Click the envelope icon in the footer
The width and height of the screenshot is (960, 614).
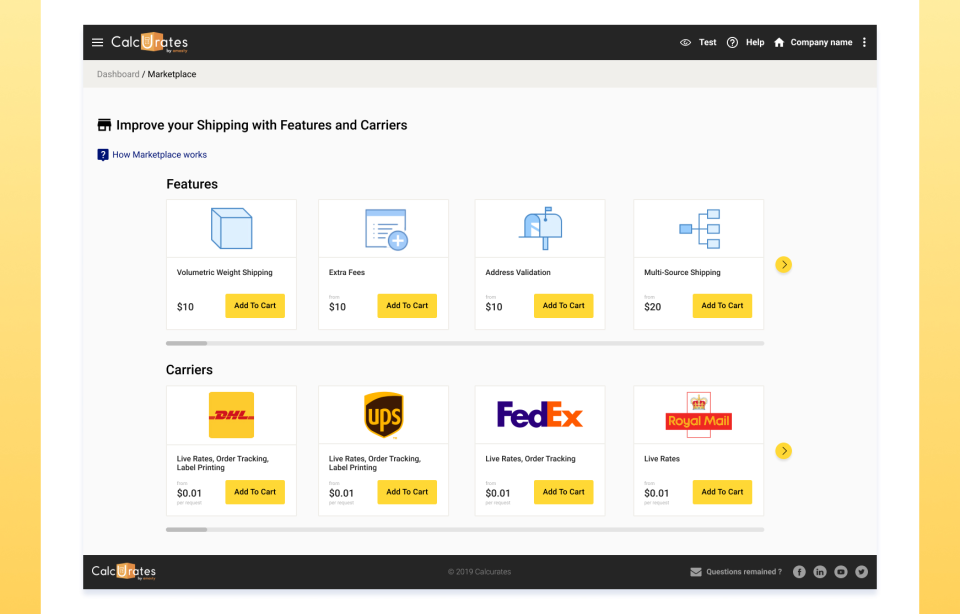coord(696,572)
